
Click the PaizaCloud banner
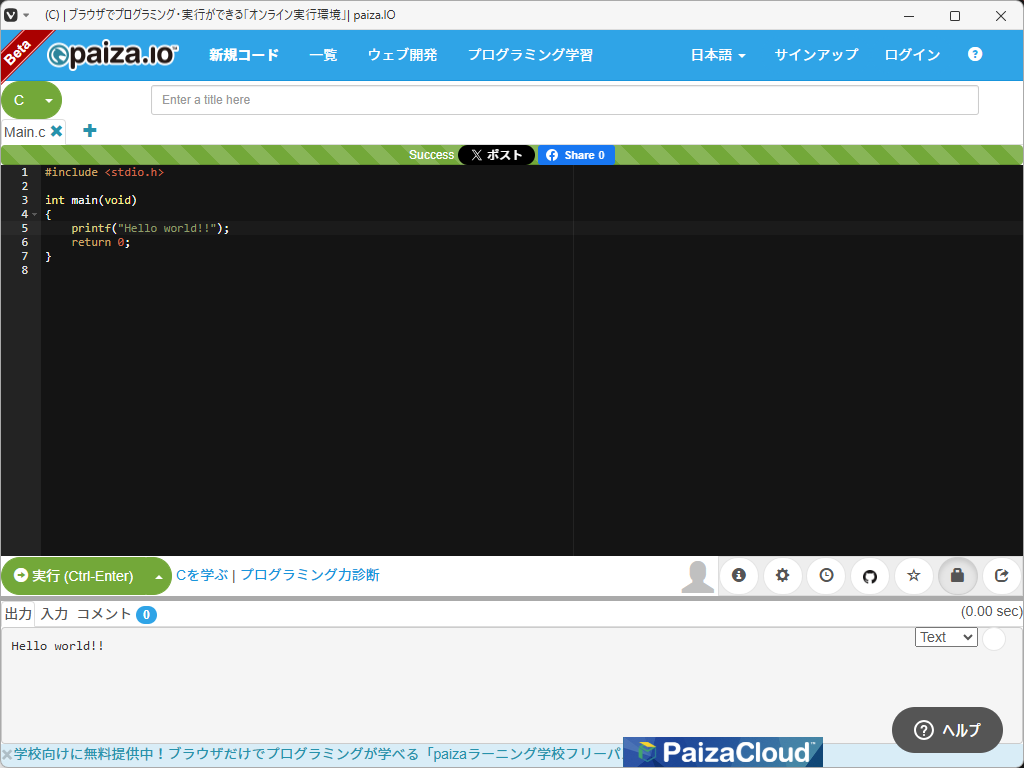[722, 752]
